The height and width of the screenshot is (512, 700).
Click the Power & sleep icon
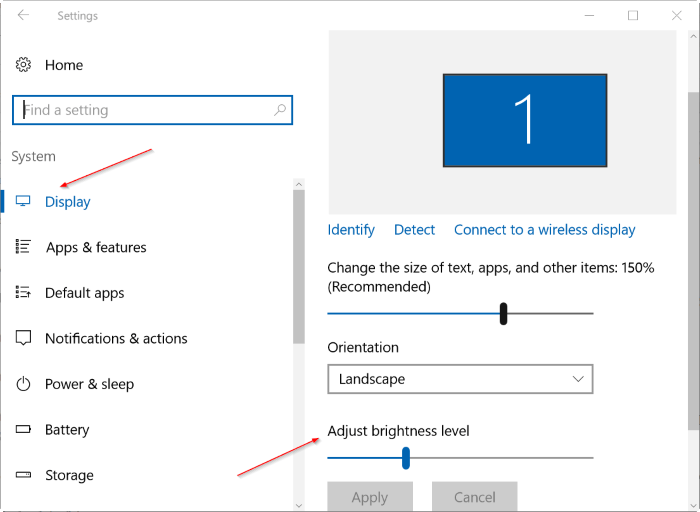coord(24,384)
